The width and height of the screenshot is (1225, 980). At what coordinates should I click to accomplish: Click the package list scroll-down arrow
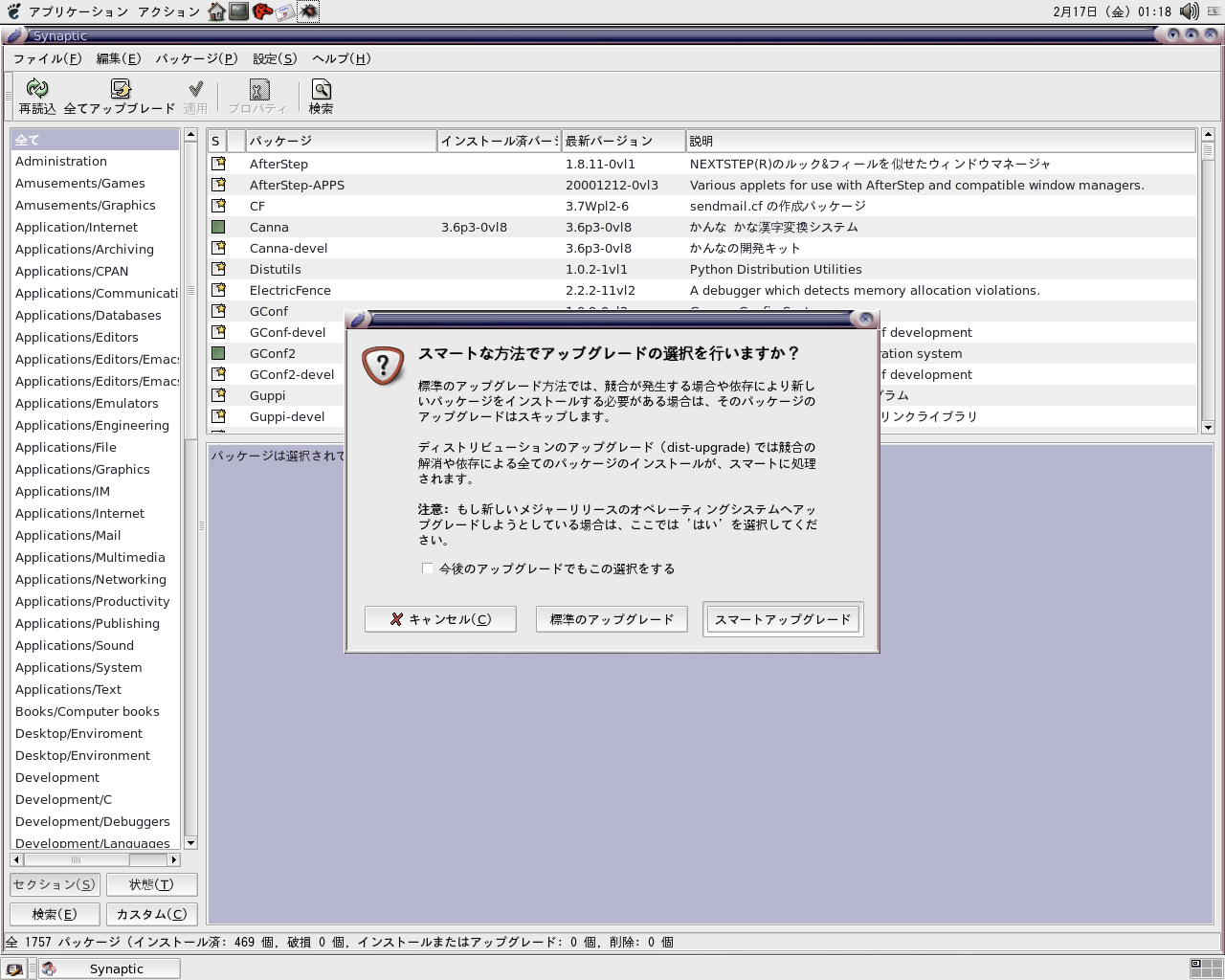pyautogui.click(x=1208, y=428)
